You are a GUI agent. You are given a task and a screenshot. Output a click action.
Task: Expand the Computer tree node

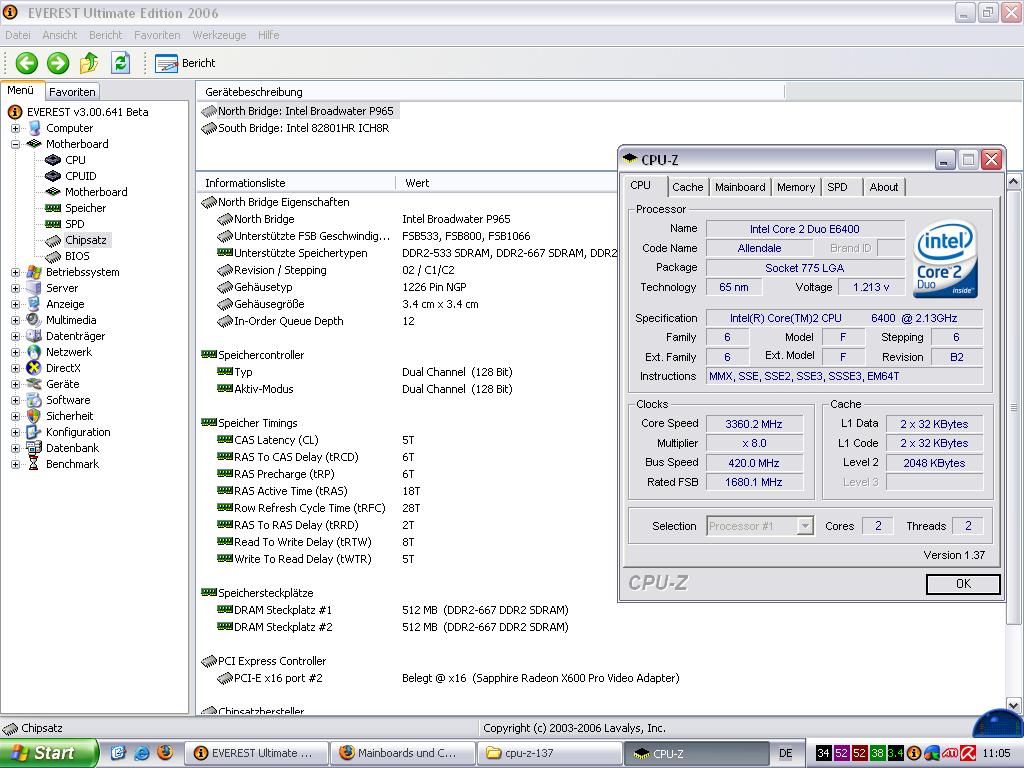click(x=15, y=129)
